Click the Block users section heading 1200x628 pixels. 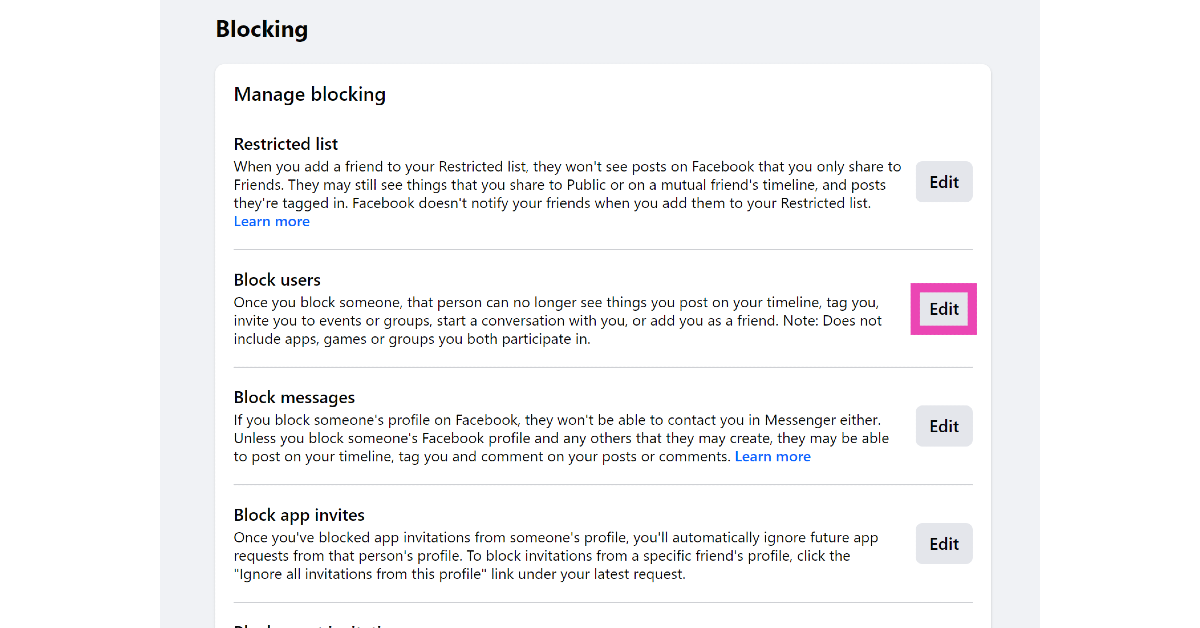click(x=277, y=280)
